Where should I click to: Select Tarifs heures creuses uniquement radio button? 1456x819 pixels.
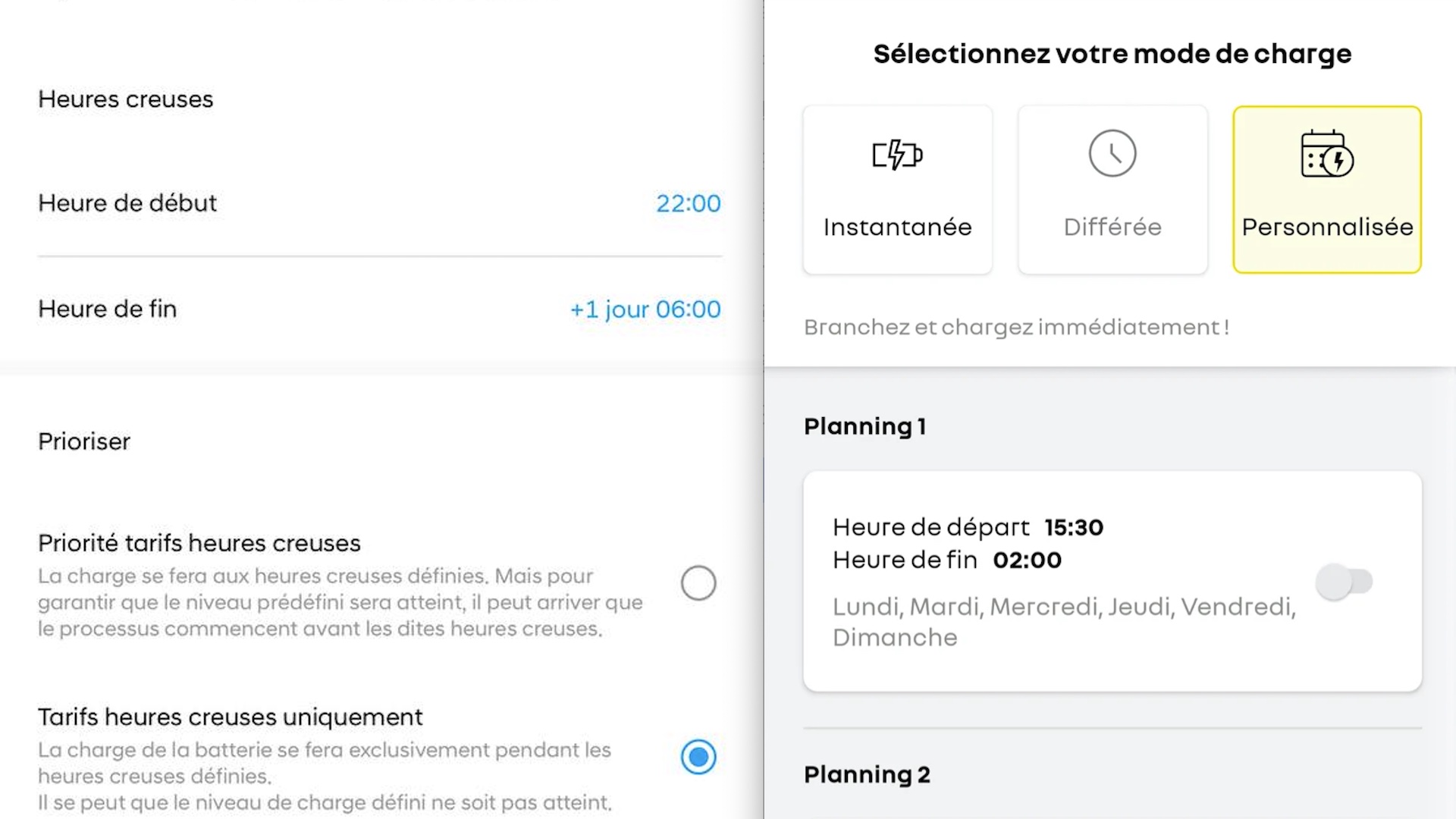coord(698,757)
